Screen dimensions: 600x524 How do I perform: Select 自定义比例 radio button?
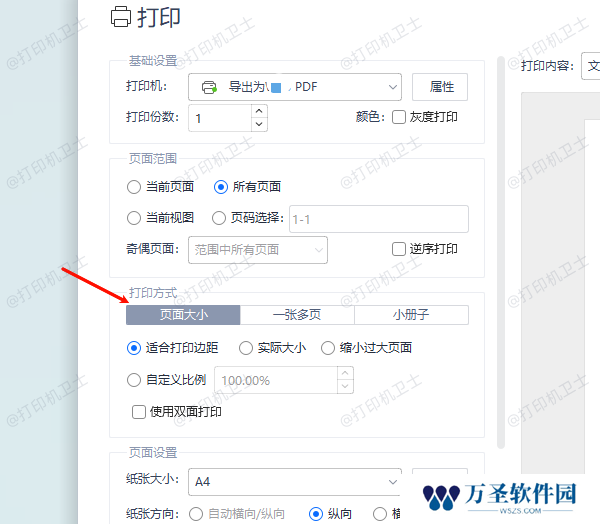(134, 380)
